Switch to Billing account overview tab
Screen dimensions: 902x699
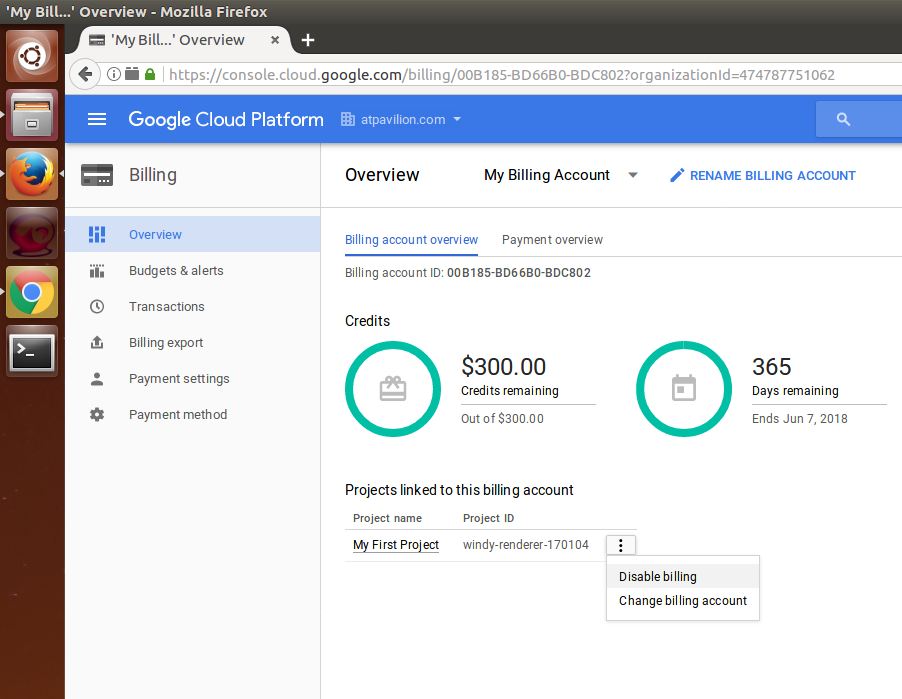[411, 240]
